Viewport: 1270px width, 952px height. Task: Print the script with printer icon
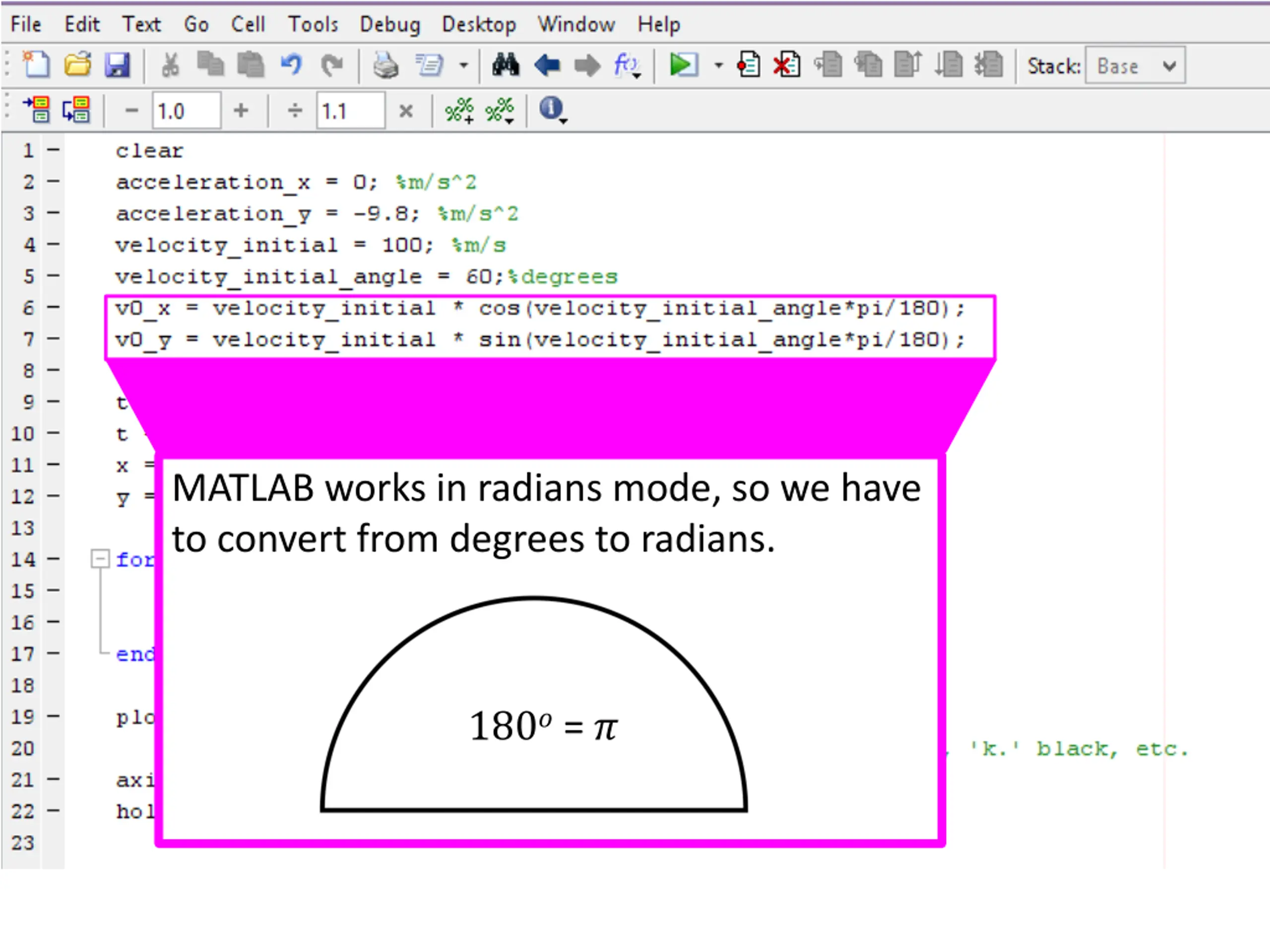(385, 64)
